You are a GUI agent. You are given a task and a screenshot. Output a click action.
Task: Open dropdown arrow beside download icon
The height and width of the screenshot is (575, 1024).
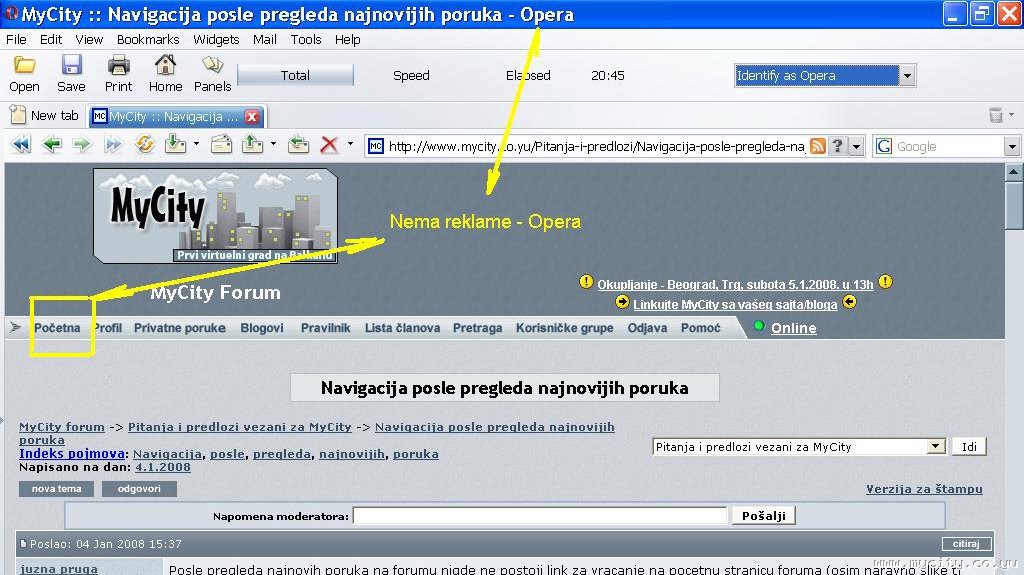(196, 144)
